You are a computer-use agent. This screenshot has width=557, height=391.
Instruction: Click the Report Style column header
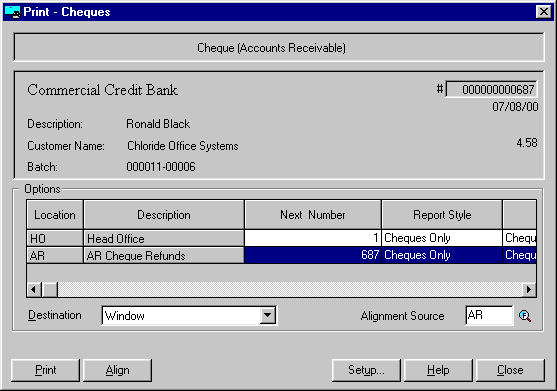point(442,214)
